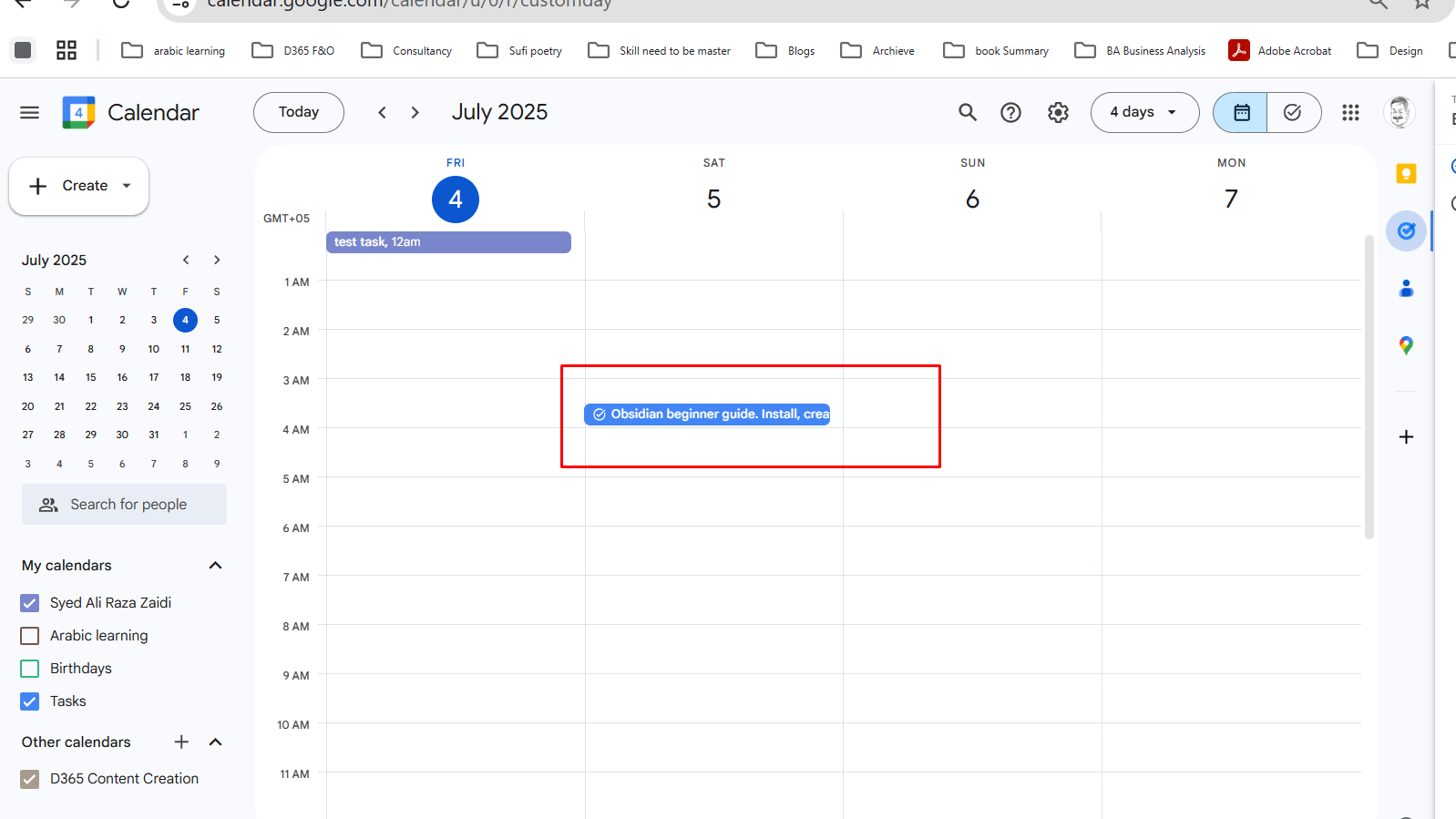Click the Search for people field

pos(125,505)
